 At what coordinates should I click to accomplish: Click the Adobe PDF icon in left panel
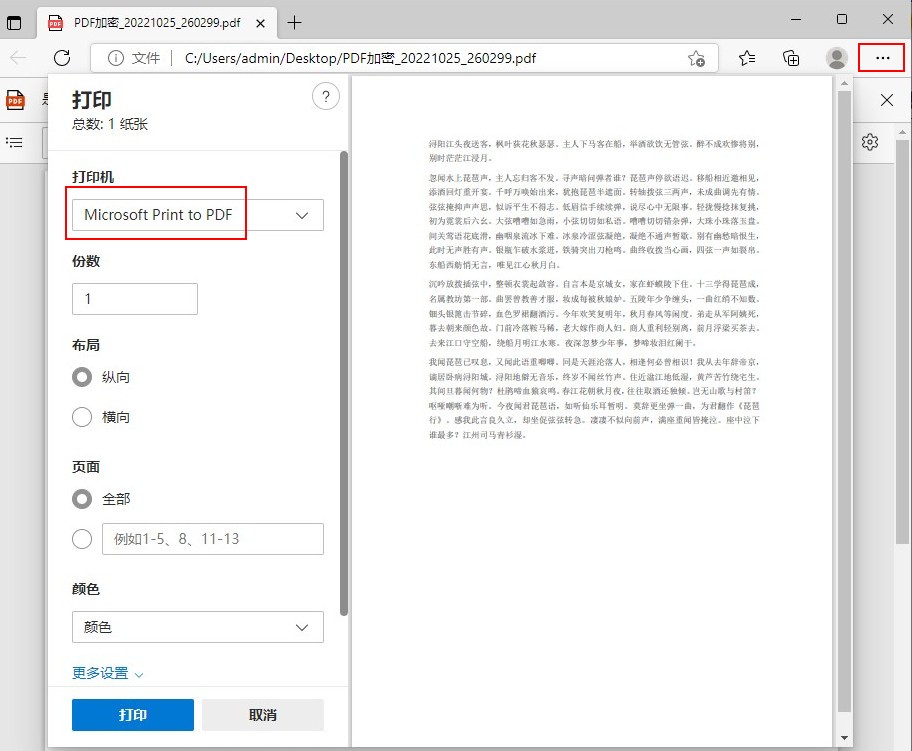click(x=14, y=100)
